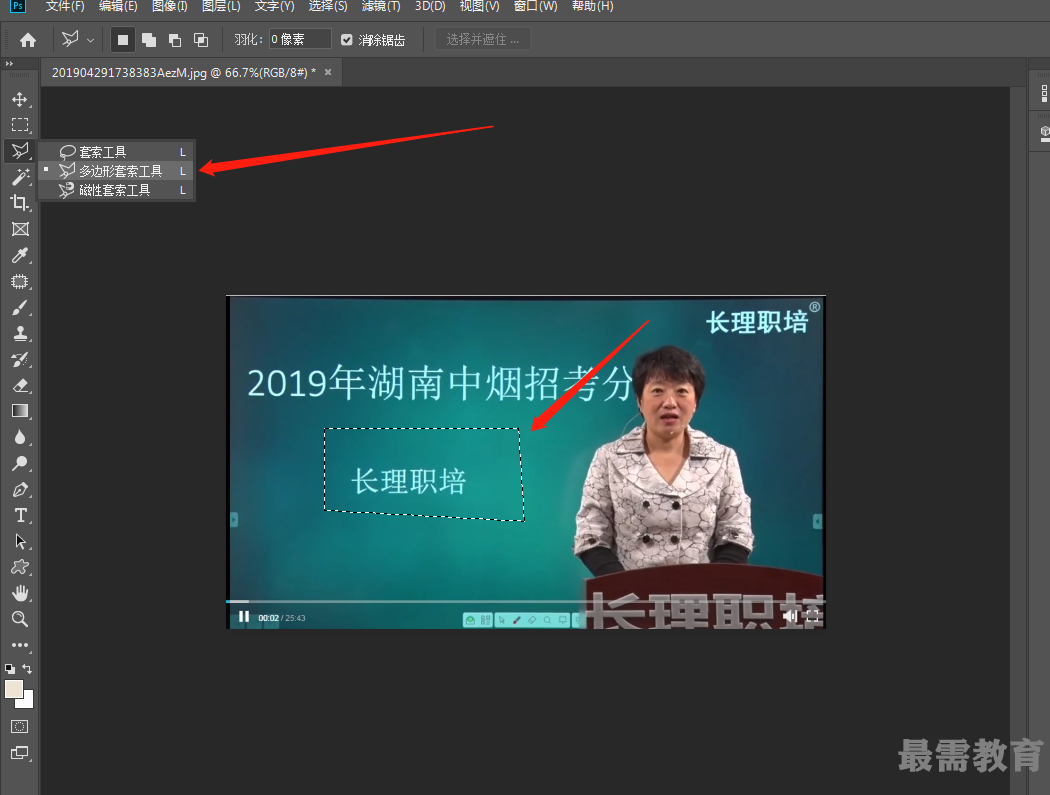Screen dimensions: 1050x795
Task: Open the 图像(I) menu
Action: pyautogui.click(x=170, y=6)
